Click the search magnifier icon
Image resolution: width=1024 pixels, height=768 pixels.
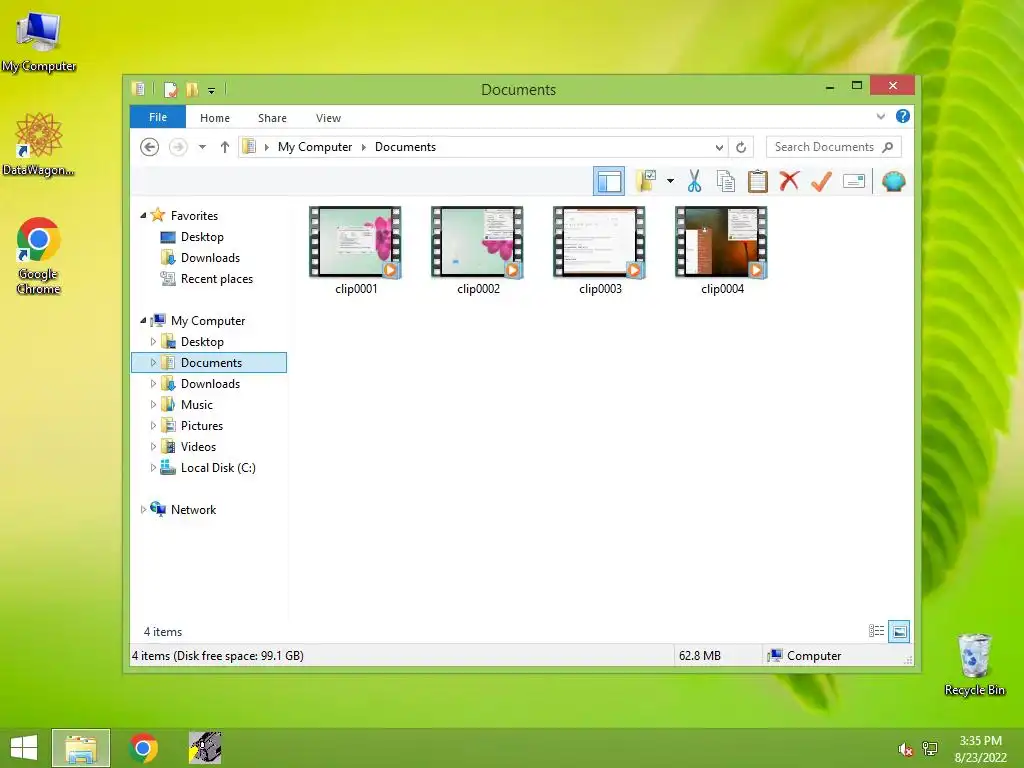[x=888, y=147]
